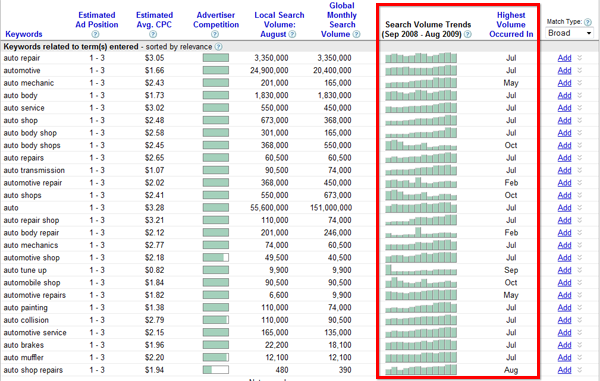Click trend chart for auto body shops
The image size is (600, 381).
pos(421,145)
